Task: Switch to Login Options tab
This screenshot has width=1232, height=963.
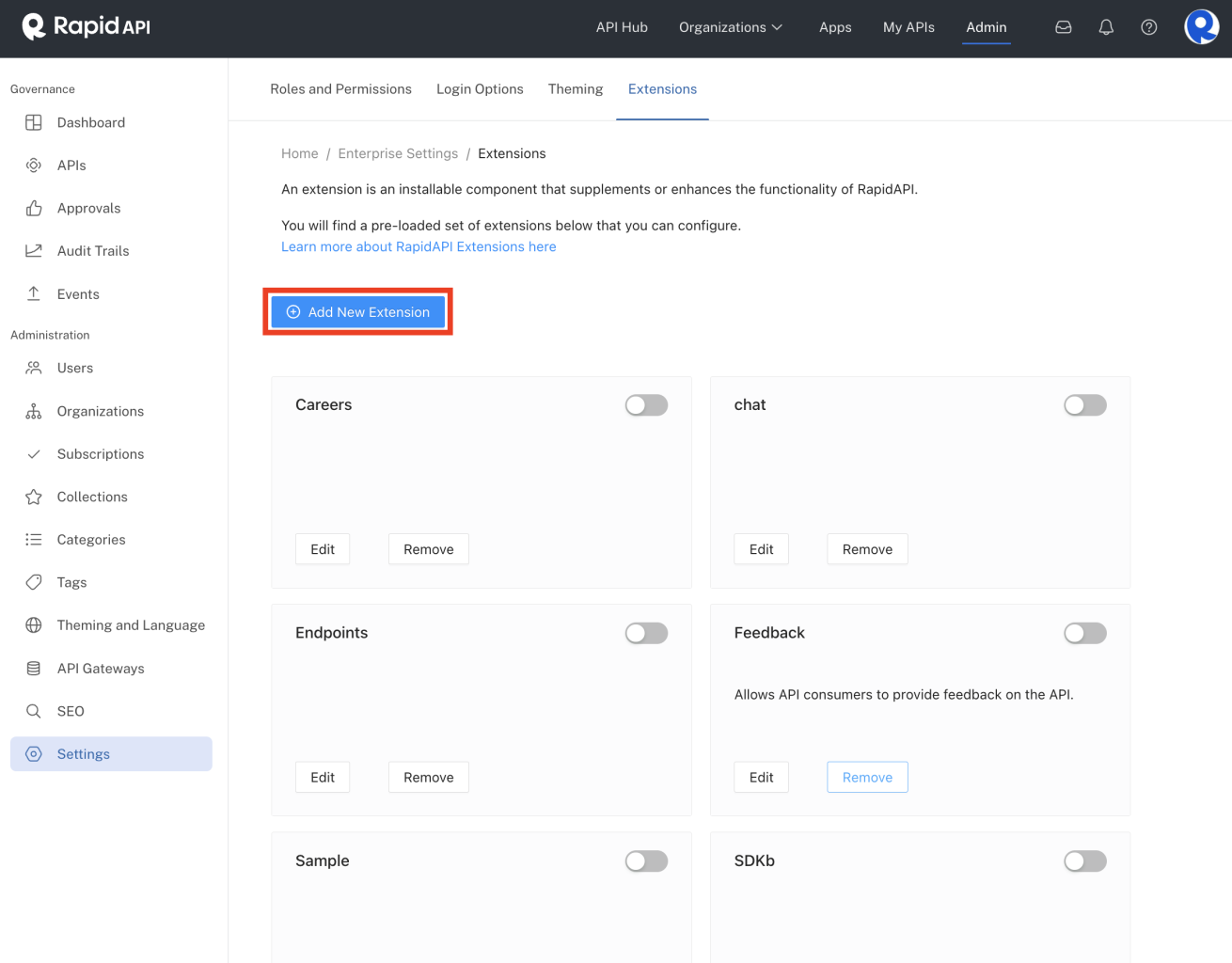Action: pyautogui.click(x=480, y=89)
